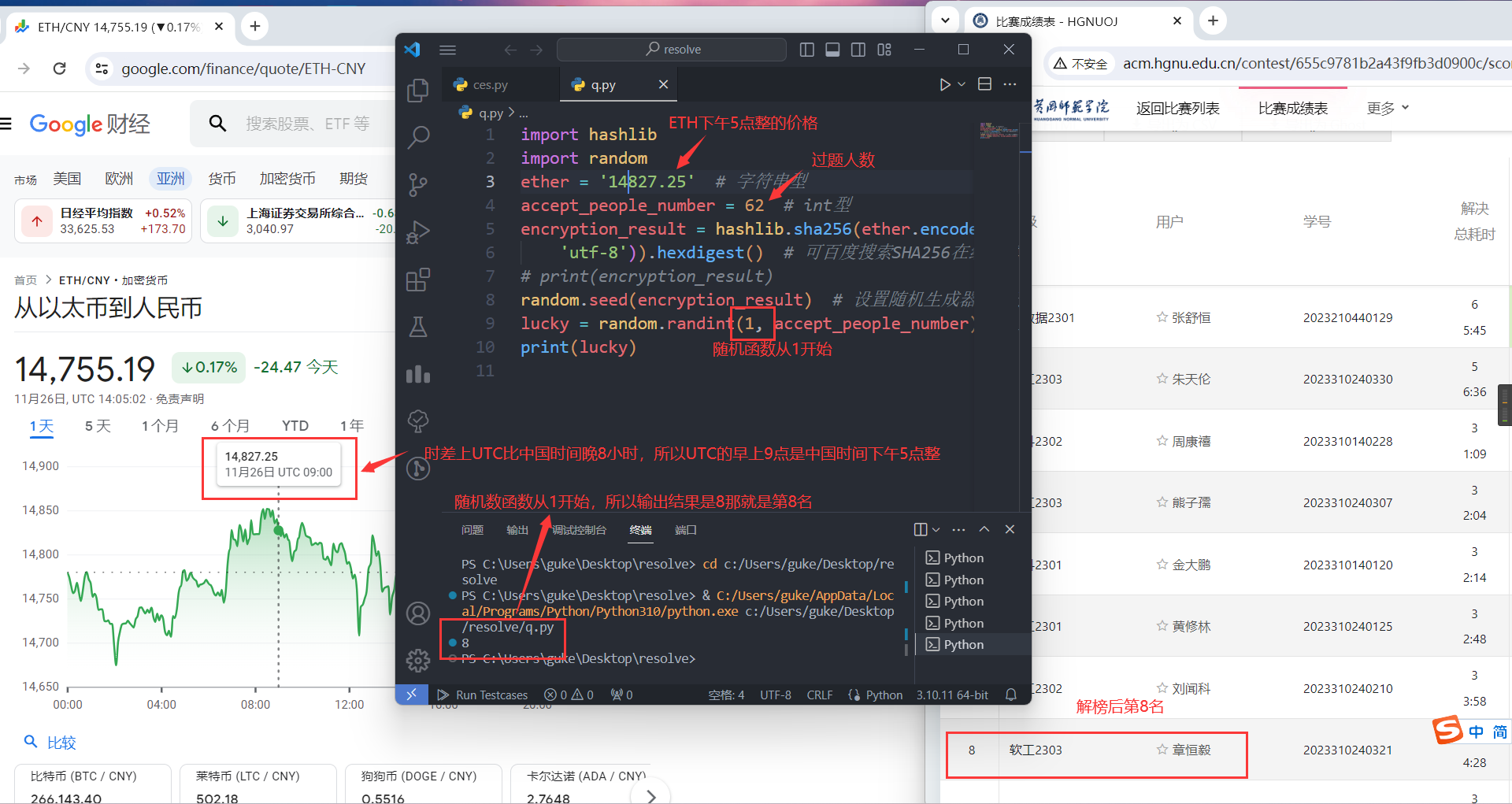Select the 期货 market tab
This screenshot has width=1512, height=804.
(x=354, y=179)
